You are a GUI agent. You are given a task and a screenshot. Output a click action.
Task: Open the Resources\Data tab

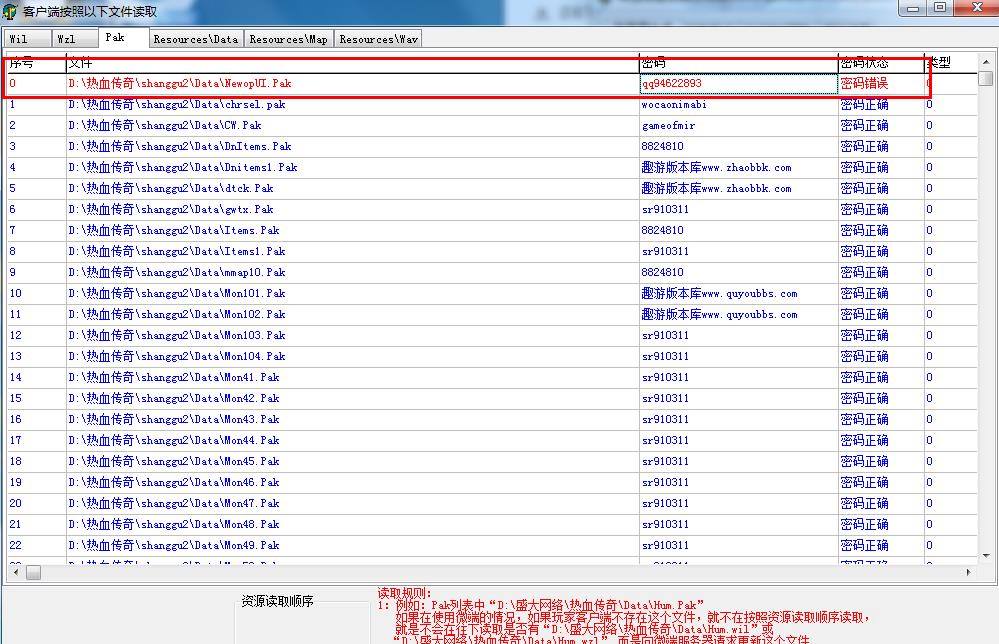coord(195,39)
